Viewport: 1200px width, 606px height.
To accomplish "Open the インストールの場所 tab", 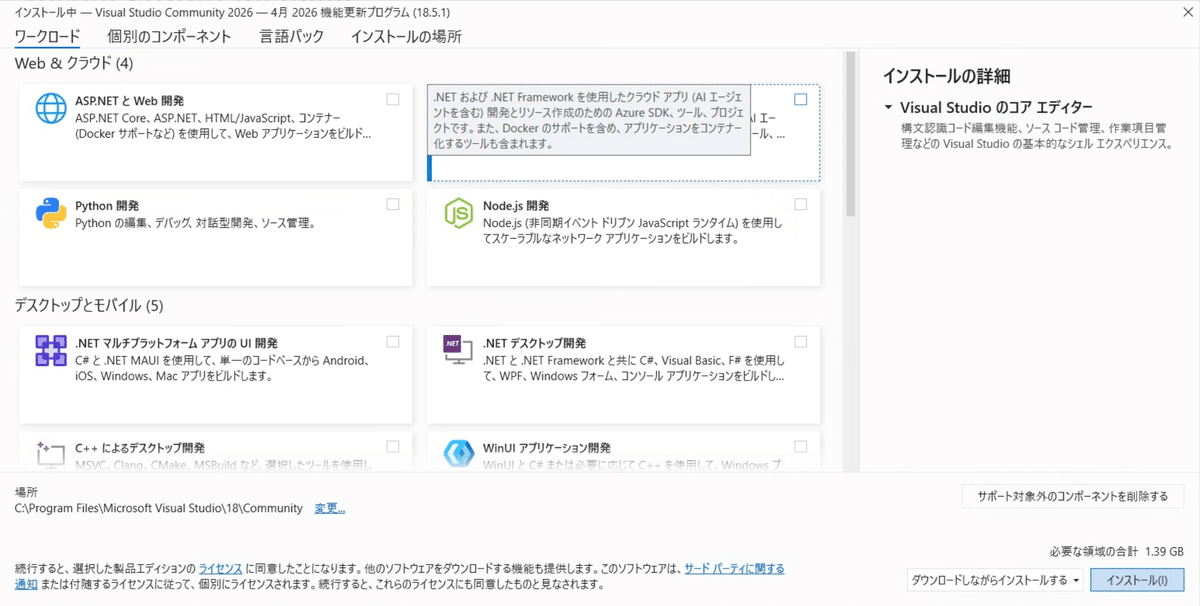I will pyautogui.click(x=406, y=36).
